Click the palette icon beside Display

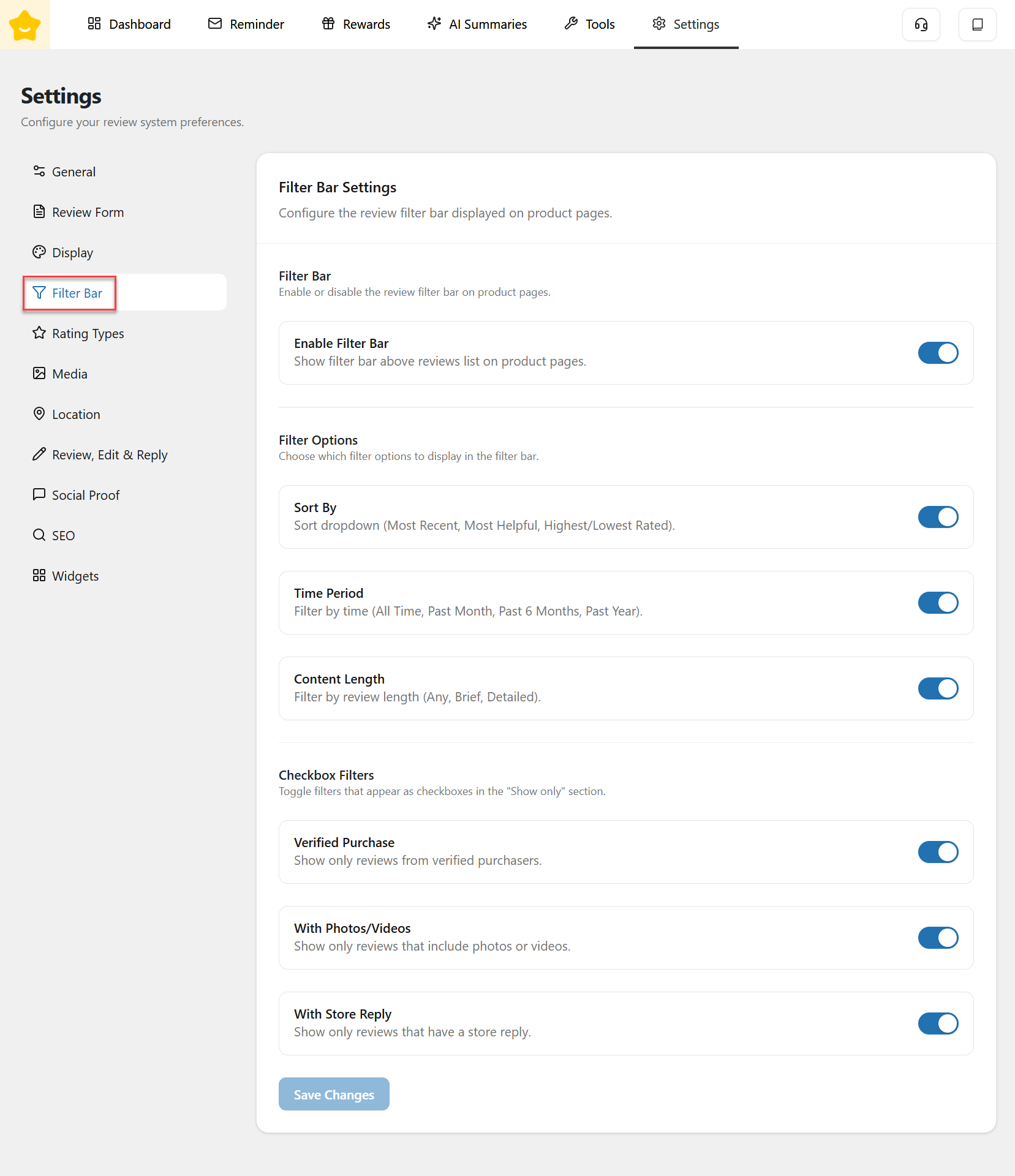pos(39,252)
